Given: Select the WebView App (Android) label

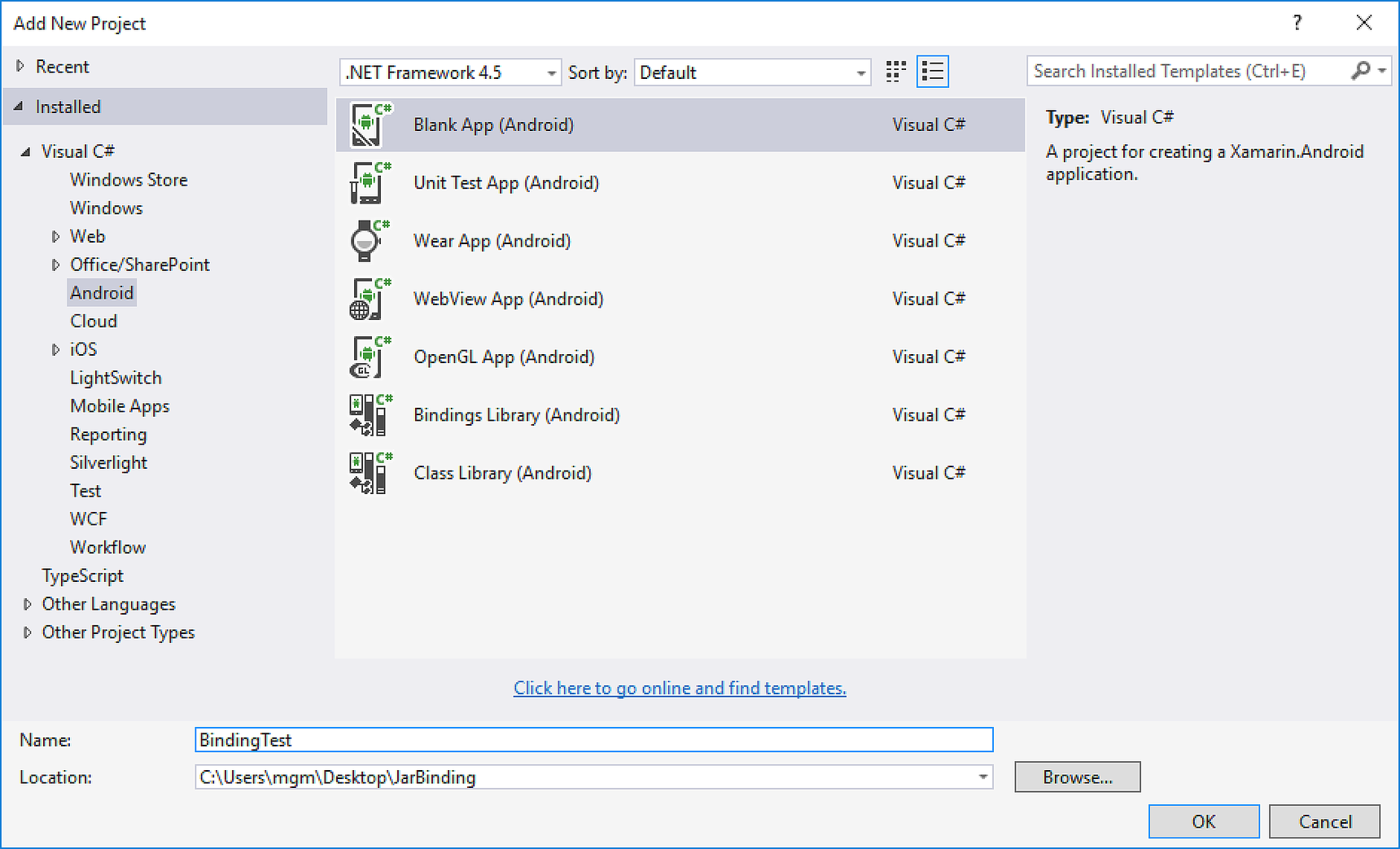Looking at the screenshot, I should tap(508, 299).
